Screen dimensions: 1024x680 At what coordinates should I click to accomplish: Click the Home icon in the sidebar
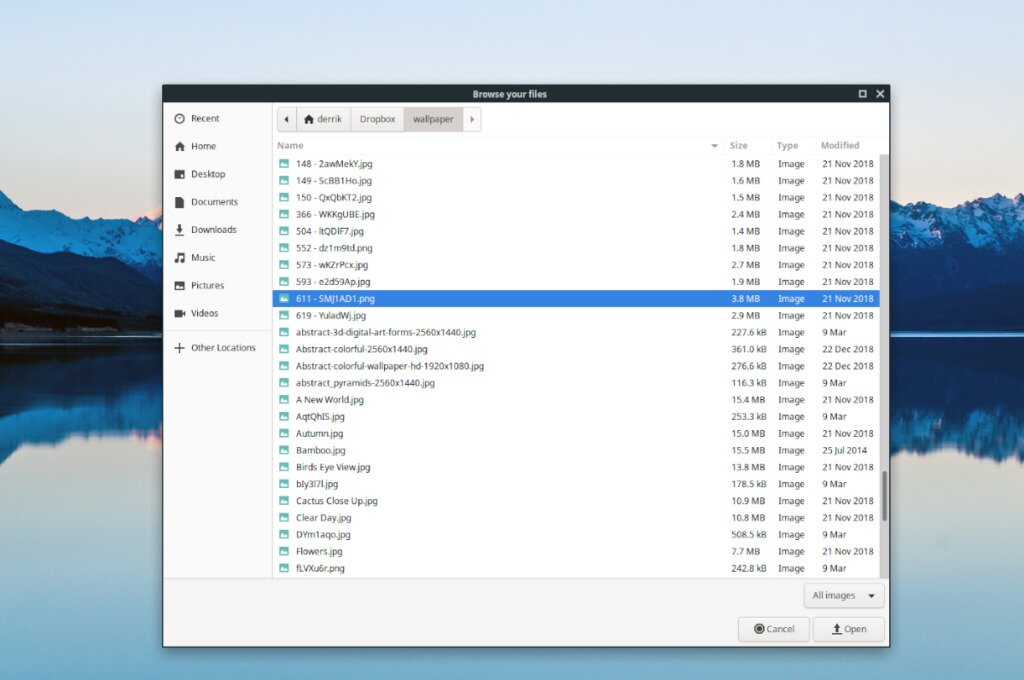coord(179,146)
